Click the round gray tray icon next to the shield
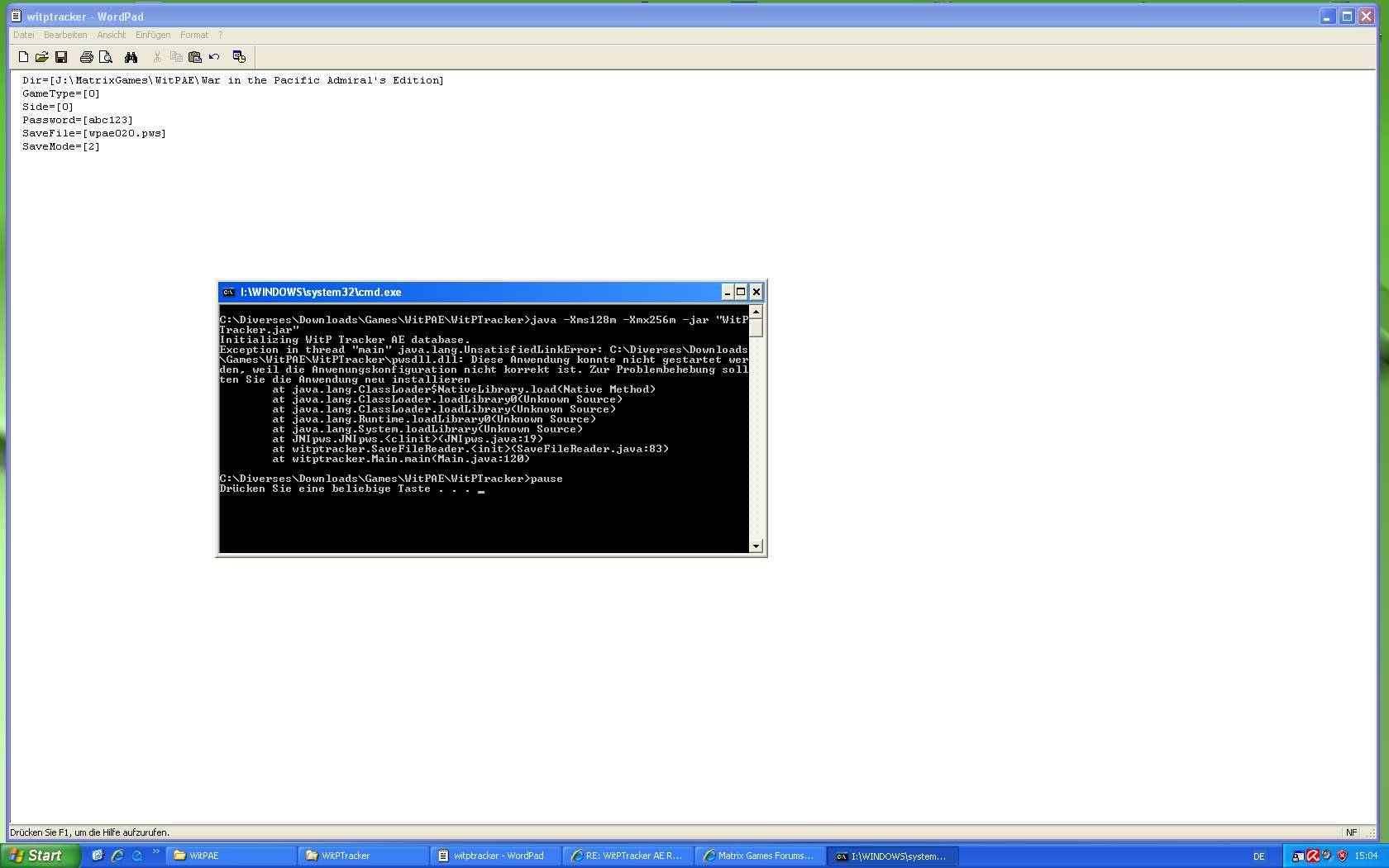The image size is (1389, 868). (x=1327, y=856)
